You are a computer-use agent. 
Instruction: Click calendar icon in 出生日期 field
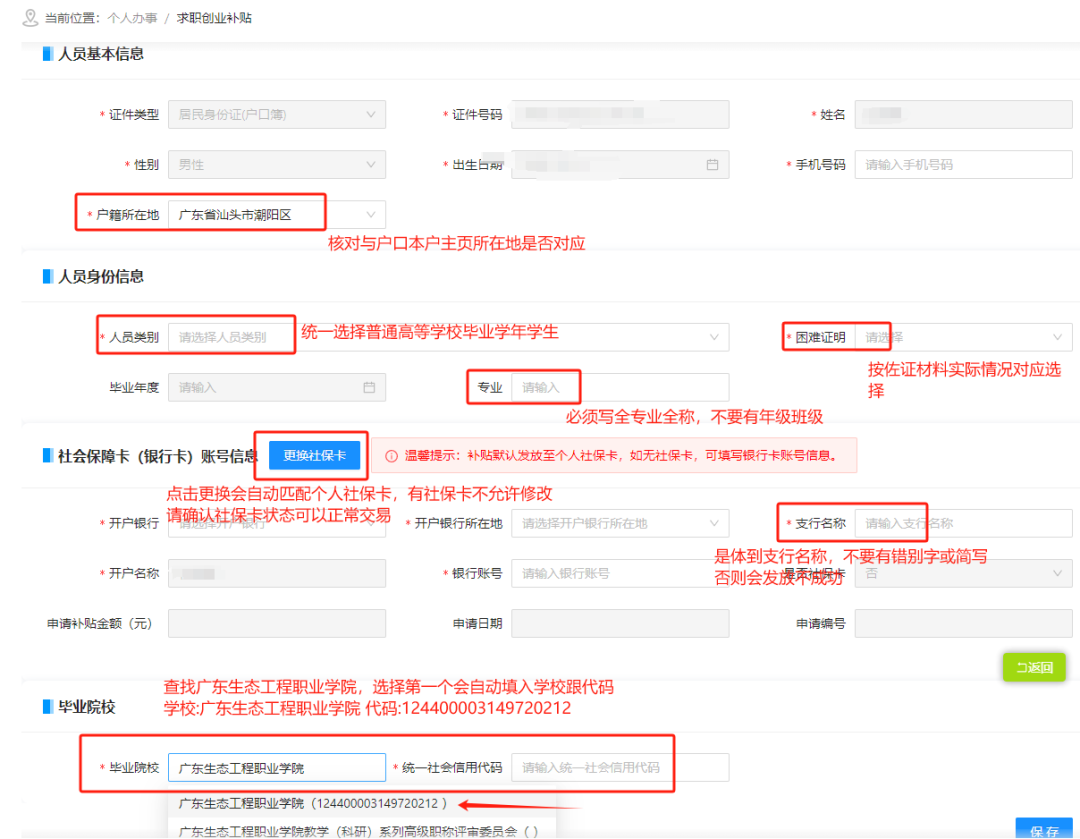[x=712, y=165]
